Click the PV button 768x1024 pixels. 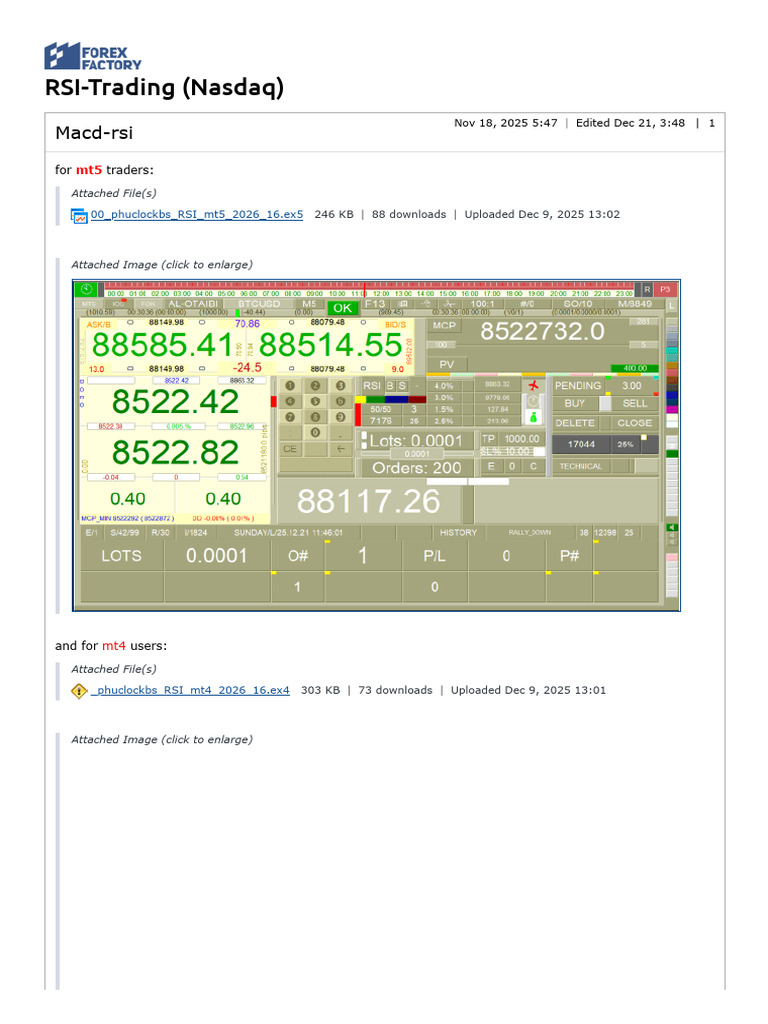[447, 364]
